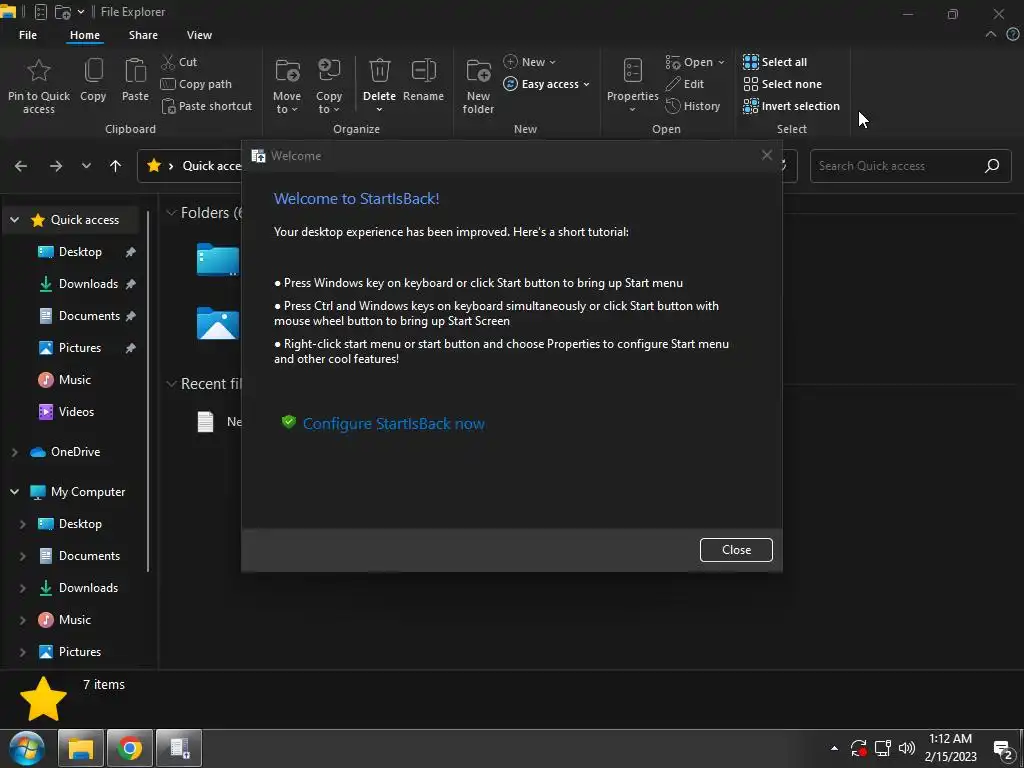Open the Easy access dropdown
This screenshot has width=1024, height=768.
pyautogui.click(x=547, y=84)
